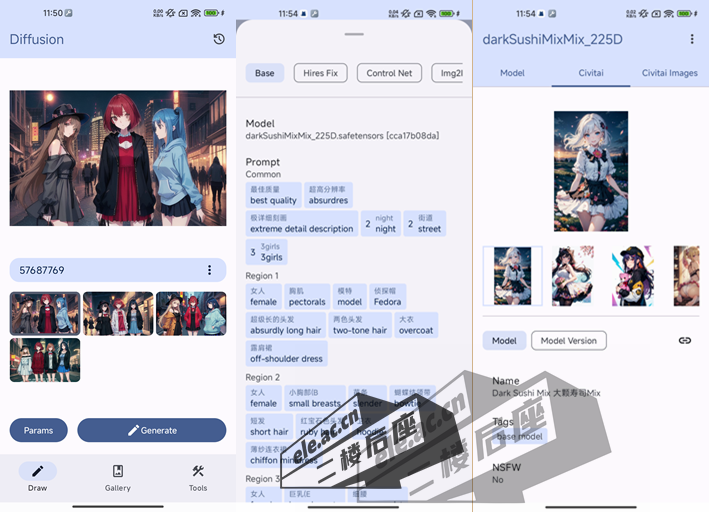
Task: Tap the extreme detail description tag
Action: [x=302, y=223]
